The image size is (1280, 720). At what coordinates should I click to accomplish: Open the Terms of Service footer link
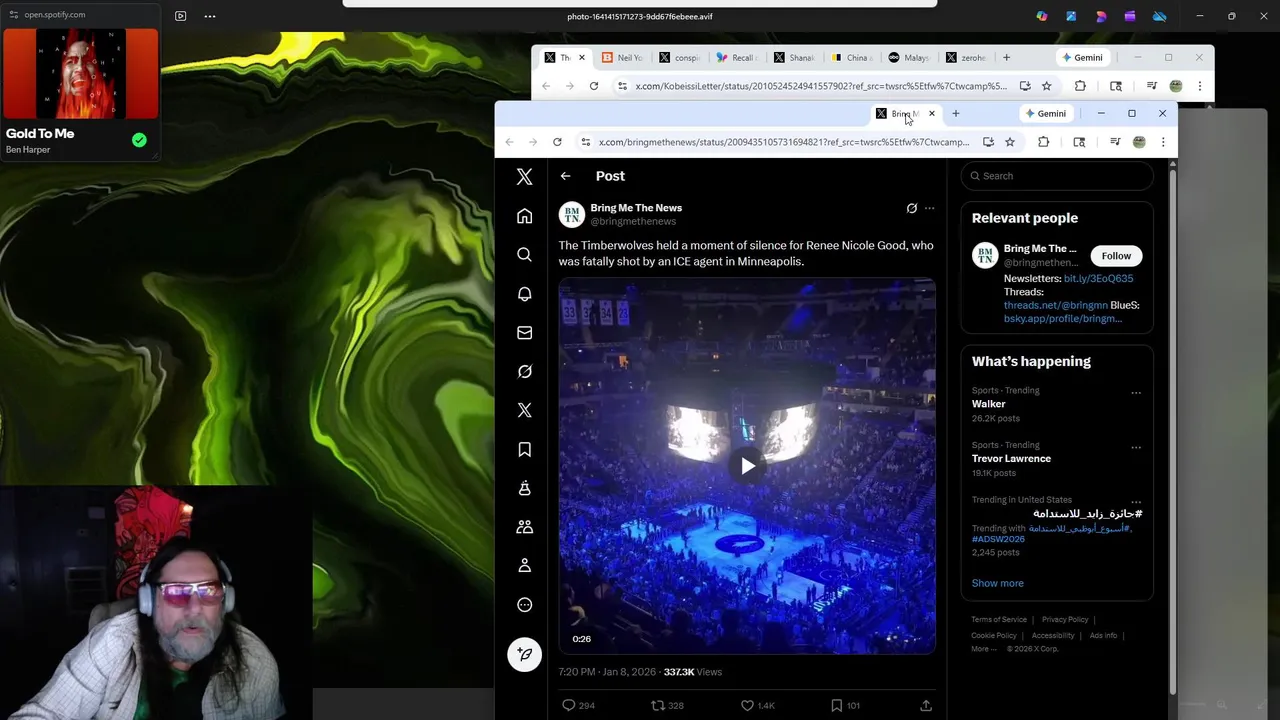[x=999, y=620]
